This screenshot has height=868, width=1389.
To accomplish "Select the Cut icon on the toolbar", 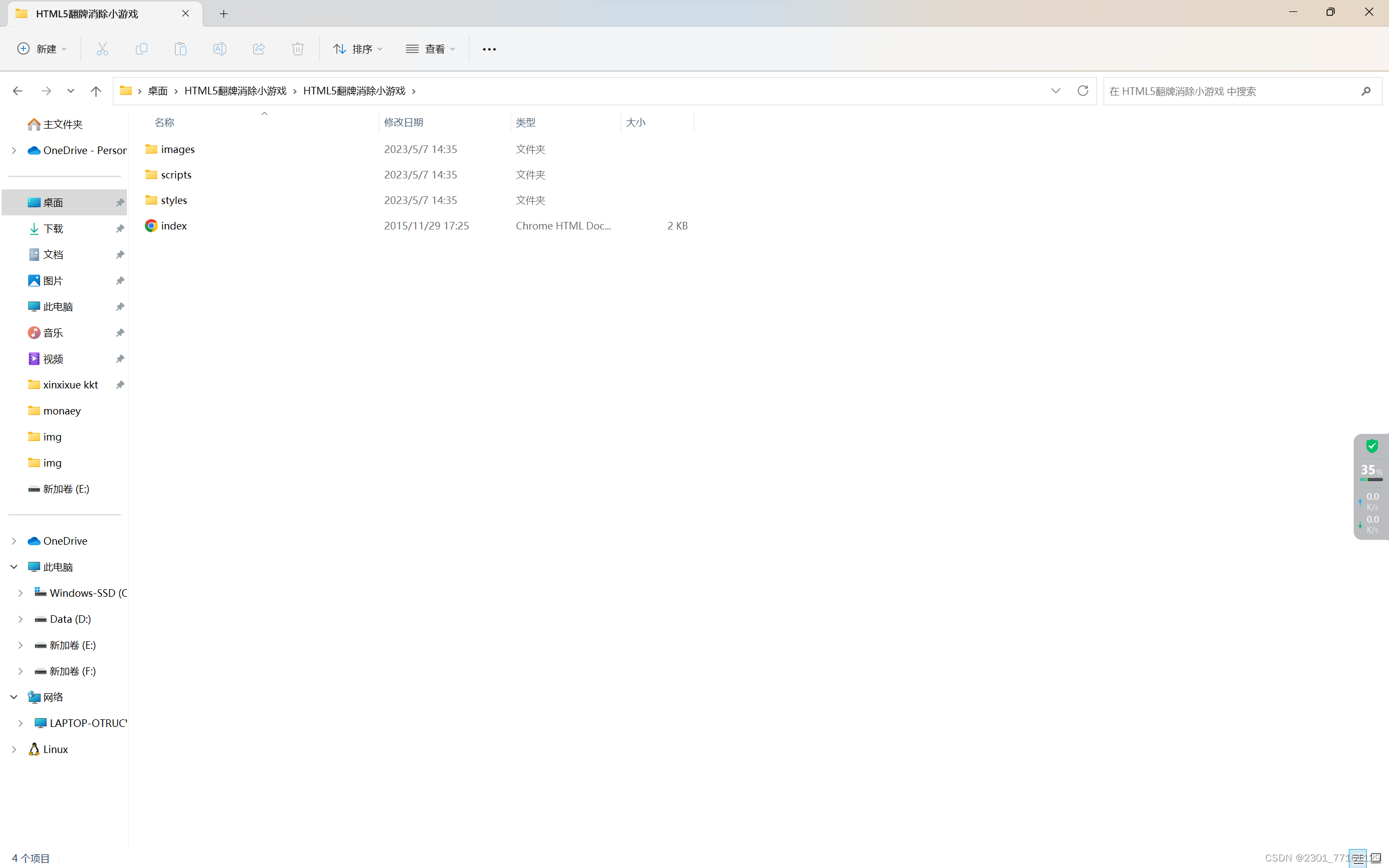I will point(102,49).
